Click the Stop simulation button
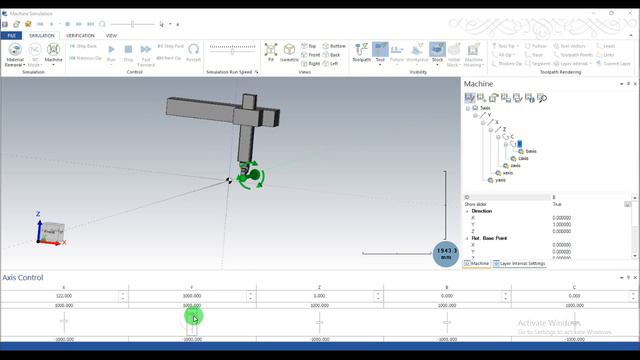The width and height of the screenshot is (640, 360). click(x=128, y=50)
